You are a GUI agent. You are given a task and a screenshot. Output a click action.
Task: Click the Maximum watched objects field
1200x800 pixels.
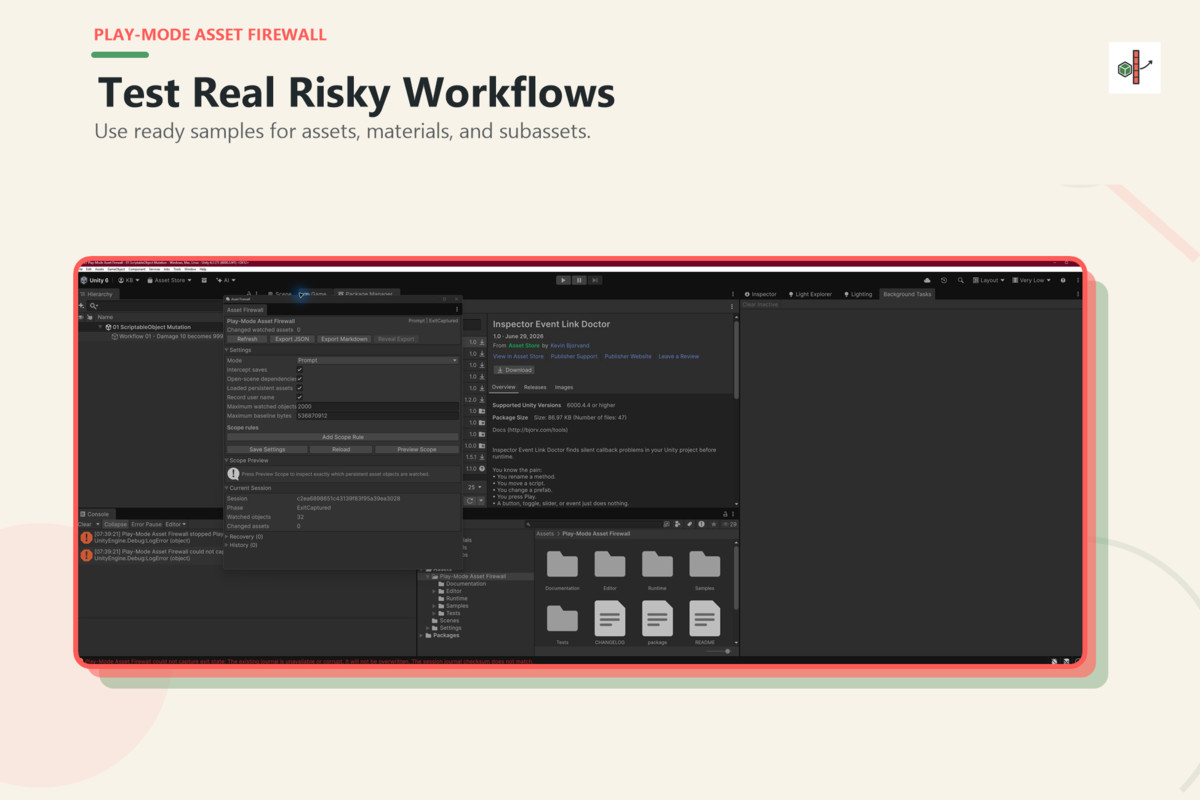click(377, 407)
